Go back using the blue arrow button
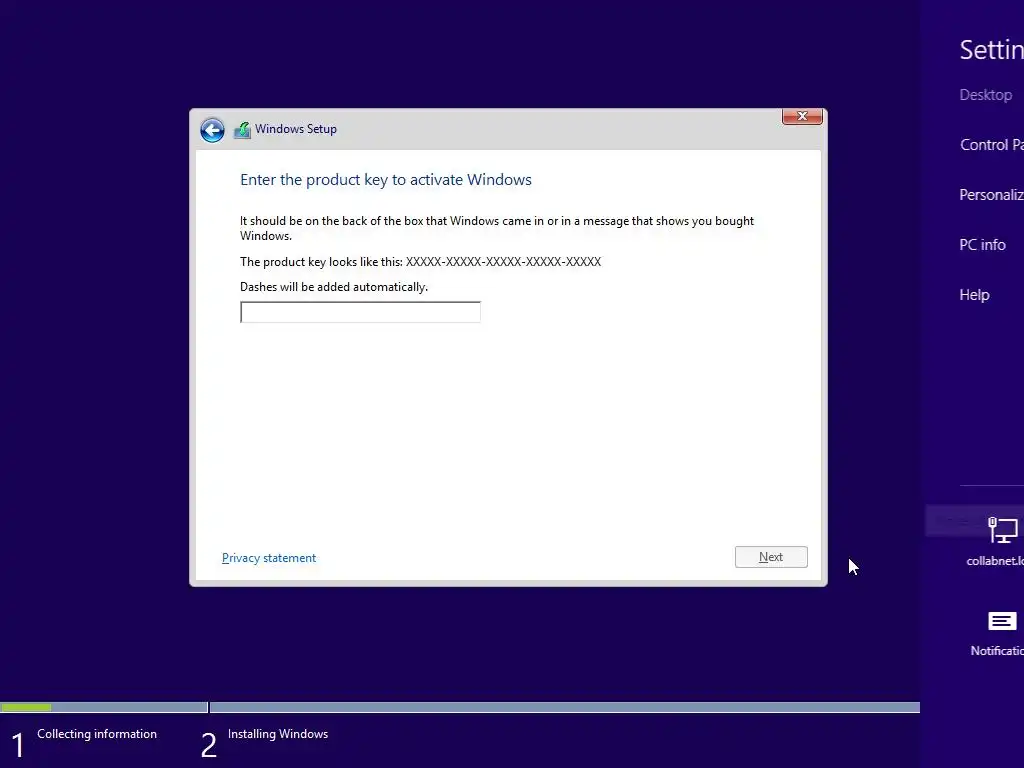This screenshot has width=1024, height=768. coord(212,130)
